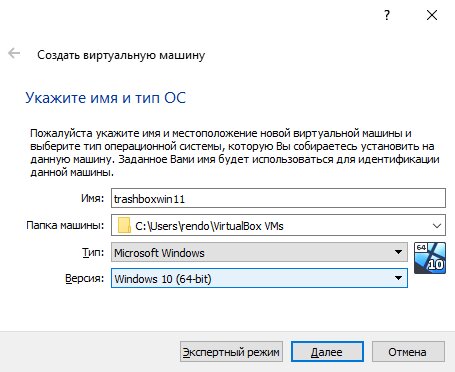This screenshot has height=372, width=455.
Task: Click the question mark help icon
Action: tap(387, 15)
